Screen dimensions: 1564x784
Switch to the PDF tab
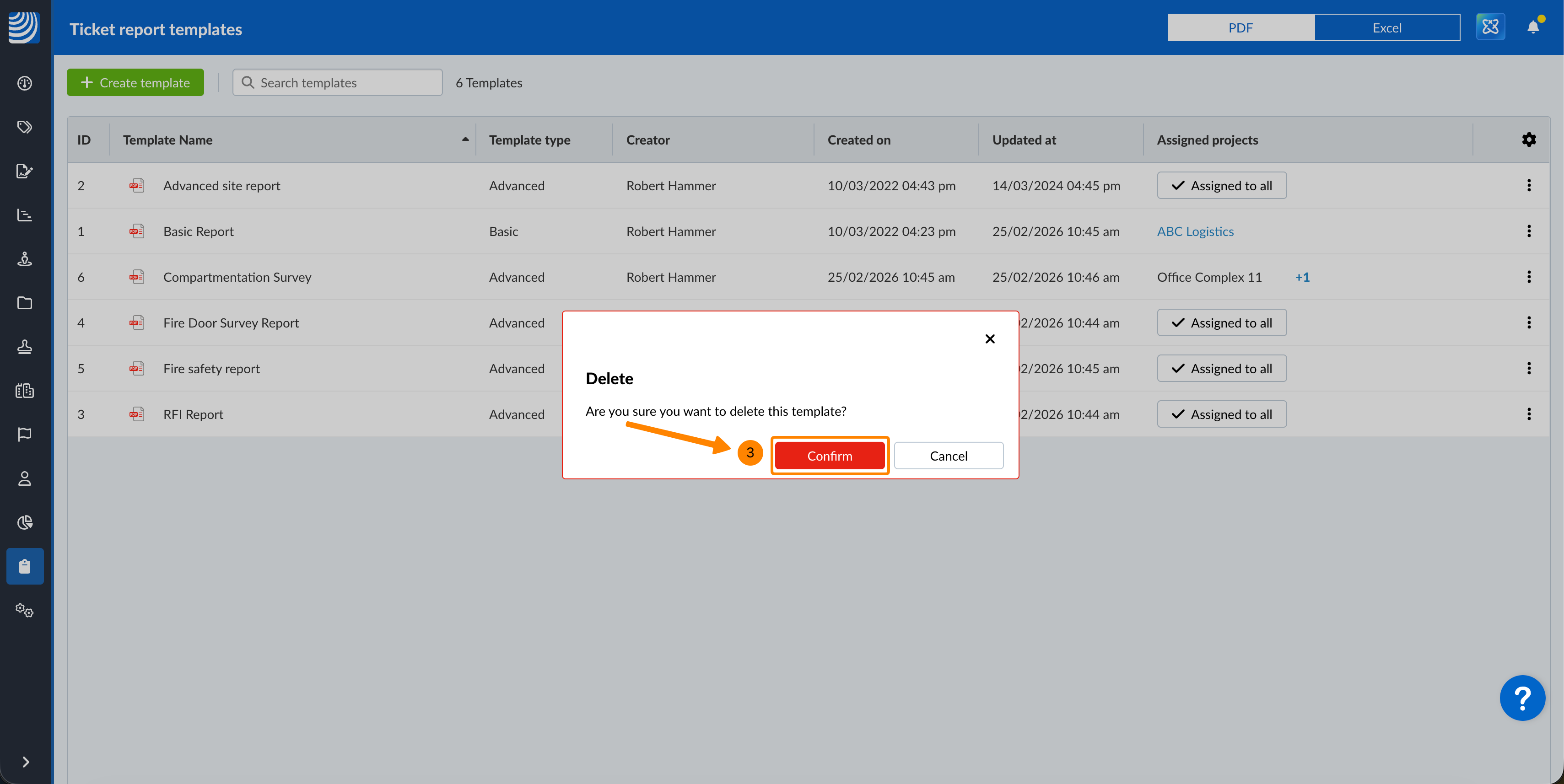pyautogui.click(x=1240, y=27)
